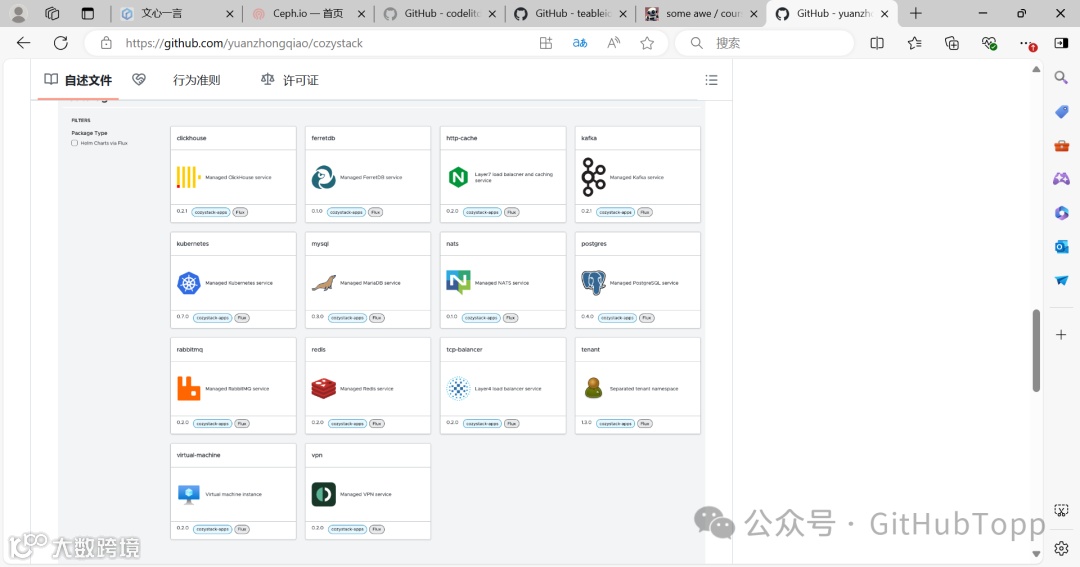Click the VPN service logo icon
The width and height of the screenshot is (1080, 567).
click(x=323, y=494)
